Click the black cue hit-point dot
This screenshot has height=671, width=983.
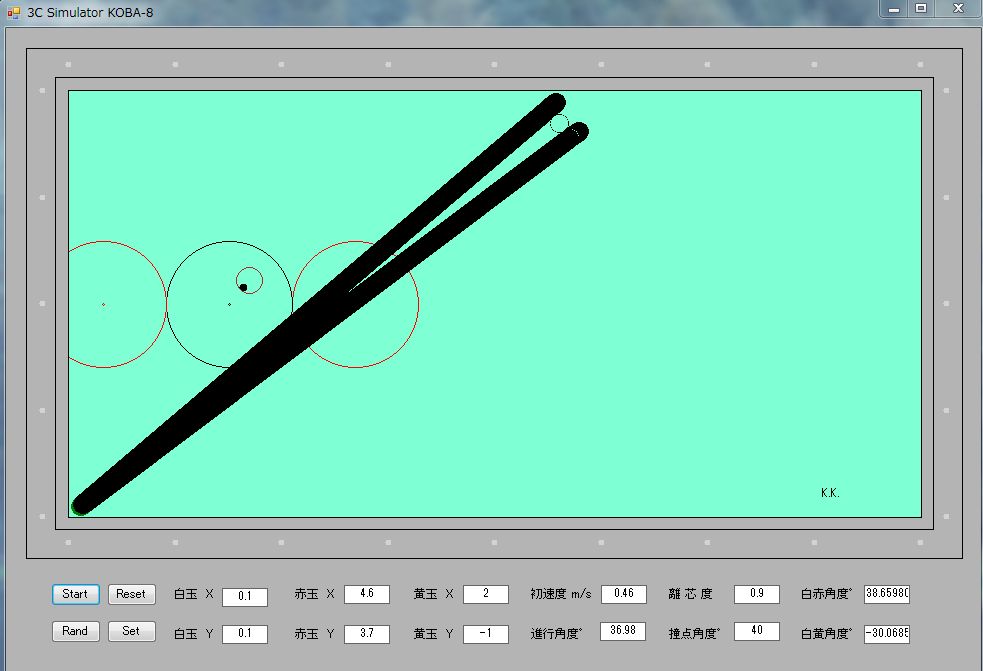(243, 288)
